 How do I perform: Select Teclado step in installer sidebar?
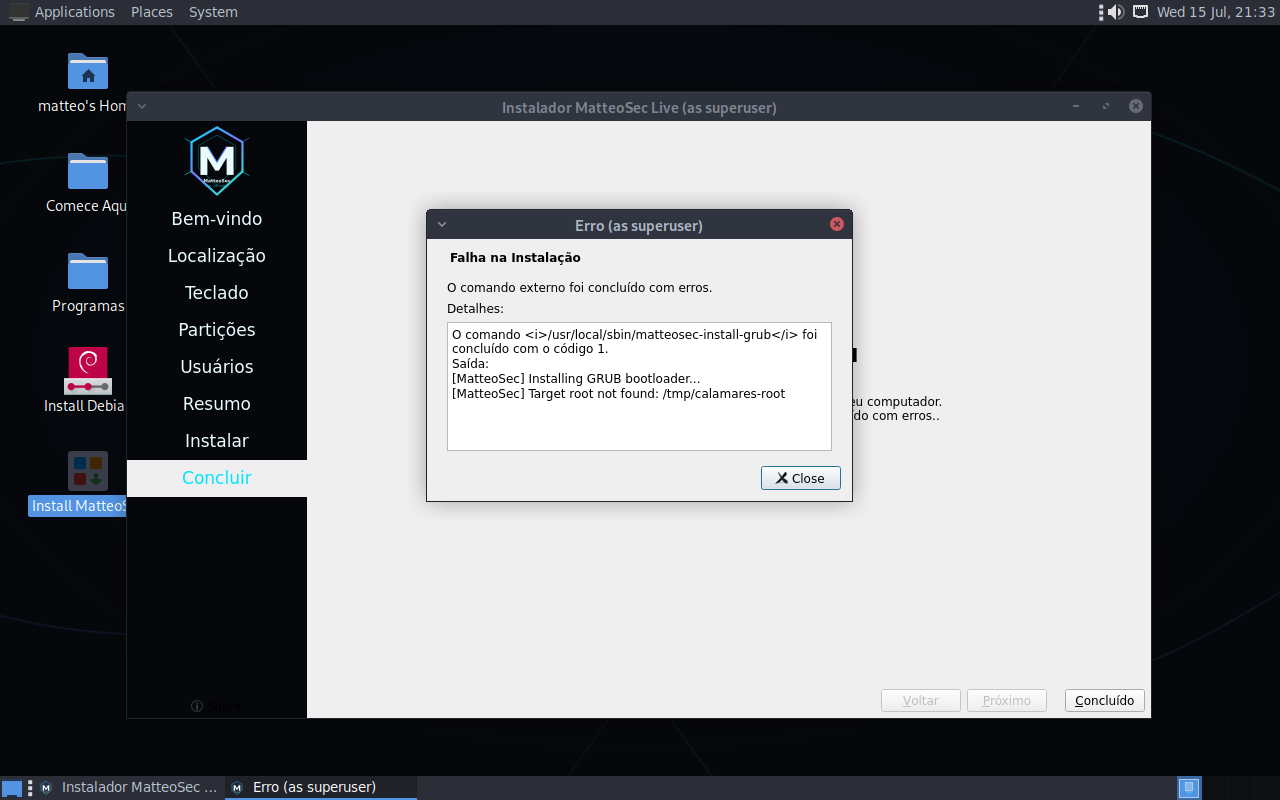click(217, 292)
